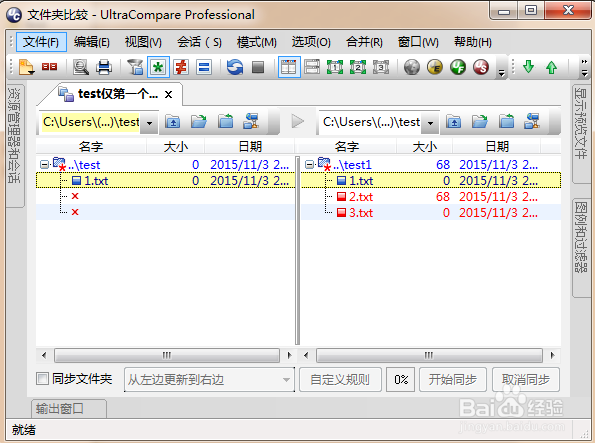Toggle vertical layout view icon
Image resolution: width=595 pixels, height=443 pixels.
click(289, 67)
